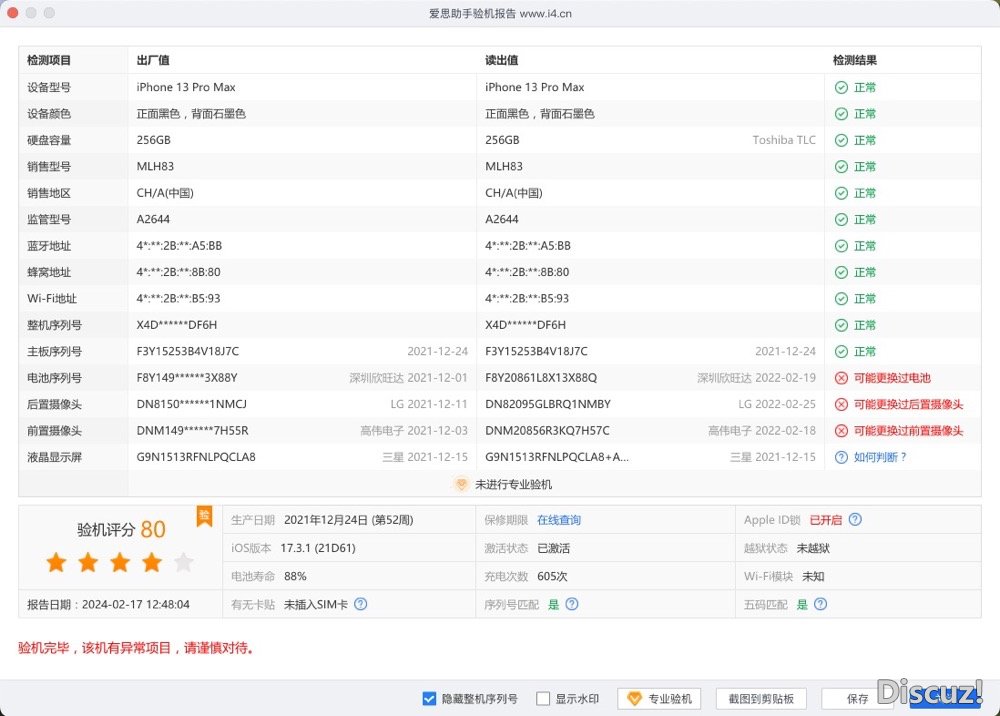Click the factory 主板序列号 F3Y15253B4V18J7C value
The width and height of the screenshot is (1000, 716).
pos(188,351)
